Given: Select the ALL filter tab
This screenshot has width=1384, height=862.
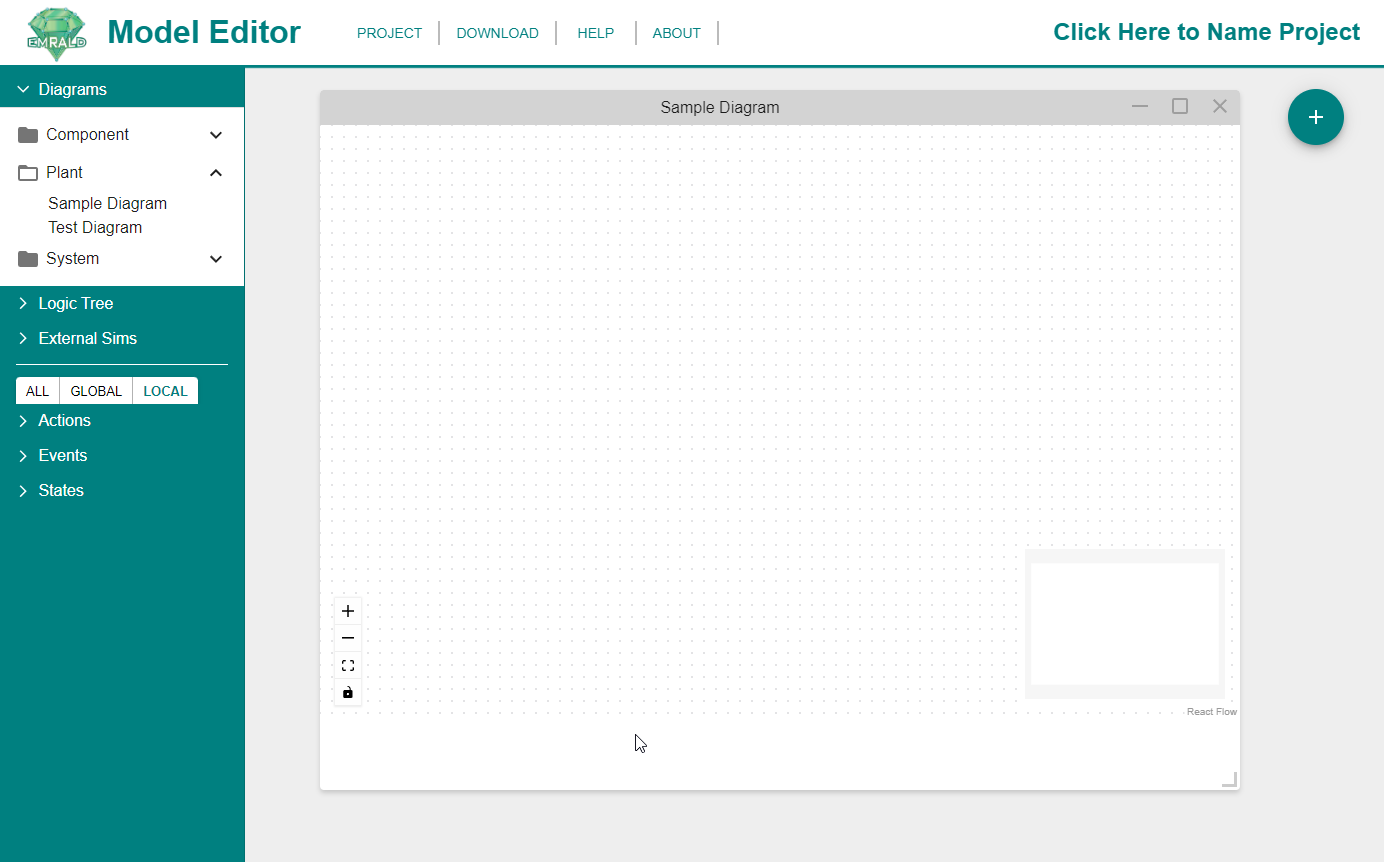Looking at the screenshot, I should [37, 391].
